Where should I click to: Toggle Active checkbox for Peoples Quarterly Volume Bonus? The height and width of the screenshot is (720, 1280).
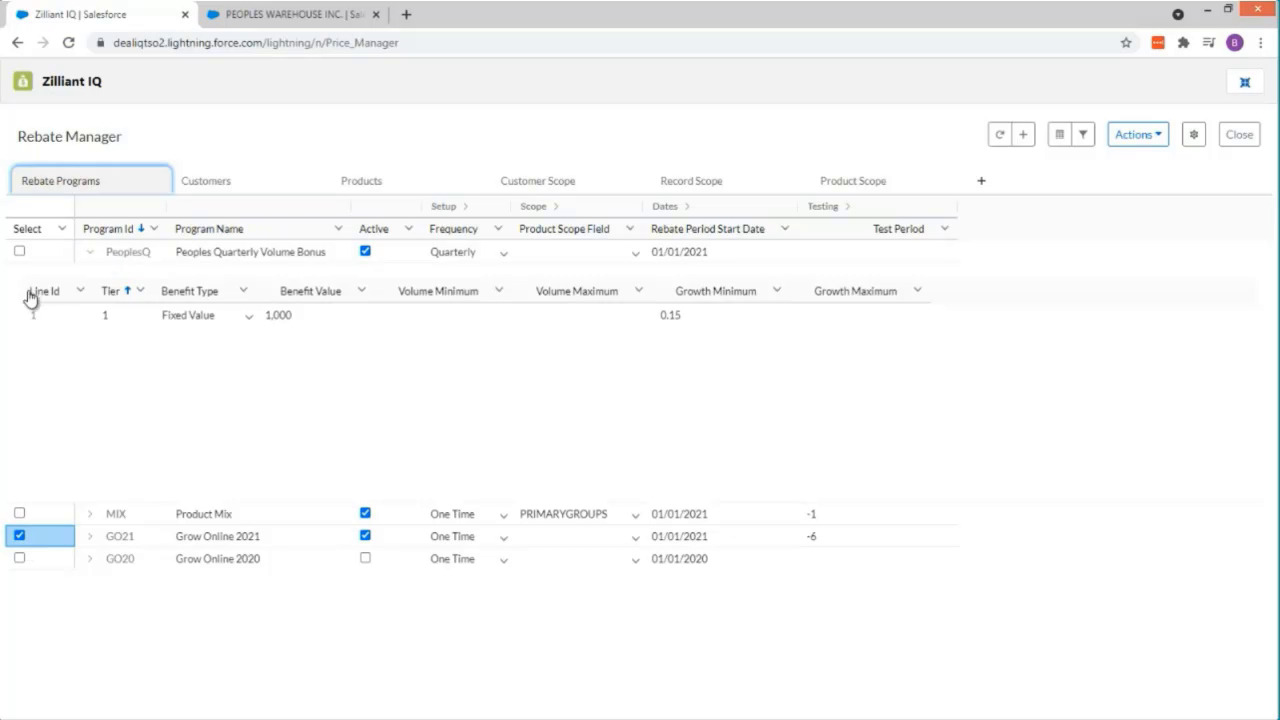365,251
